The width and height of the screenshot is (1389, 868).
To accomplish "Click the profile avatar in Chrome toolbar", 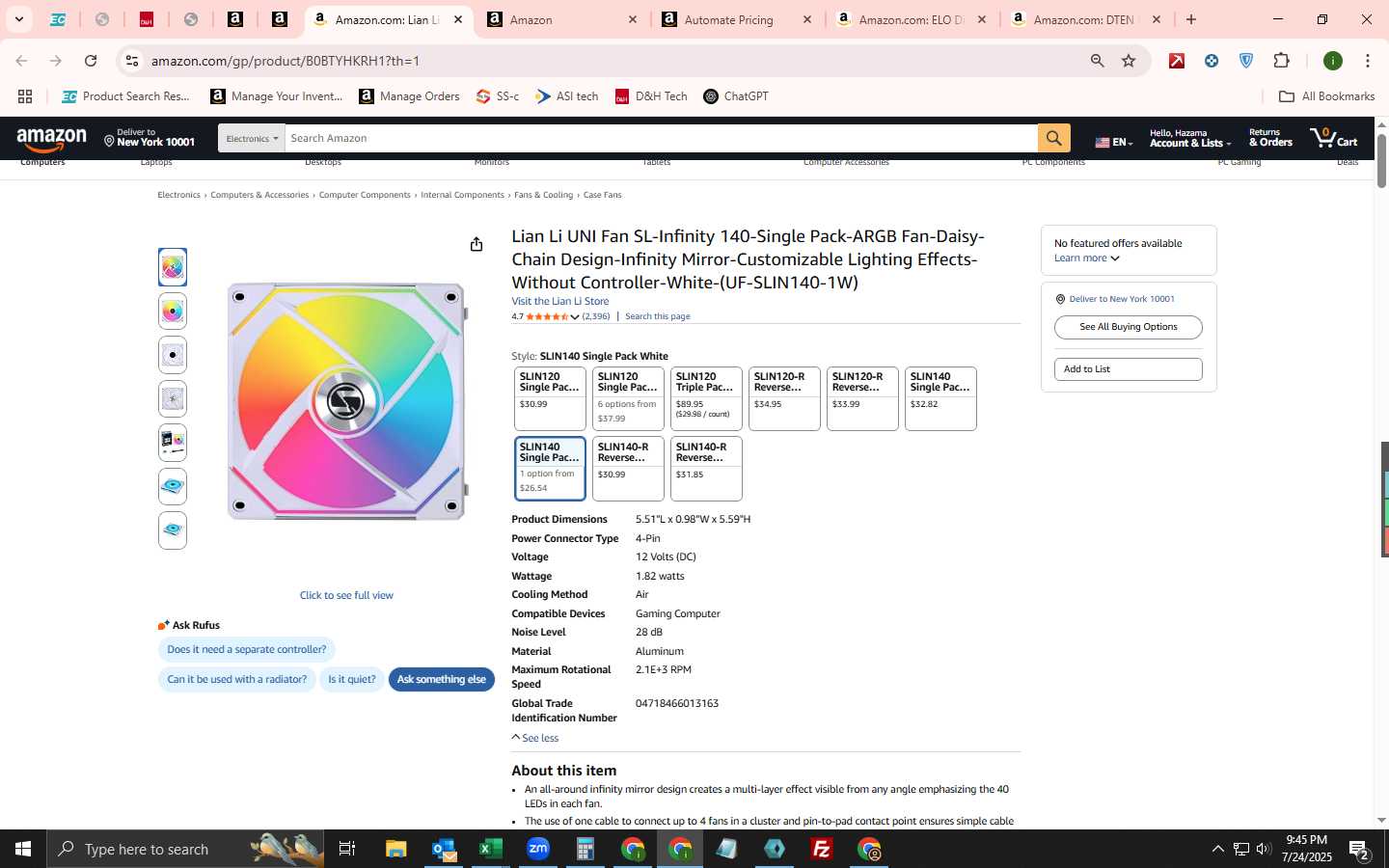I will pos(1333,61).
